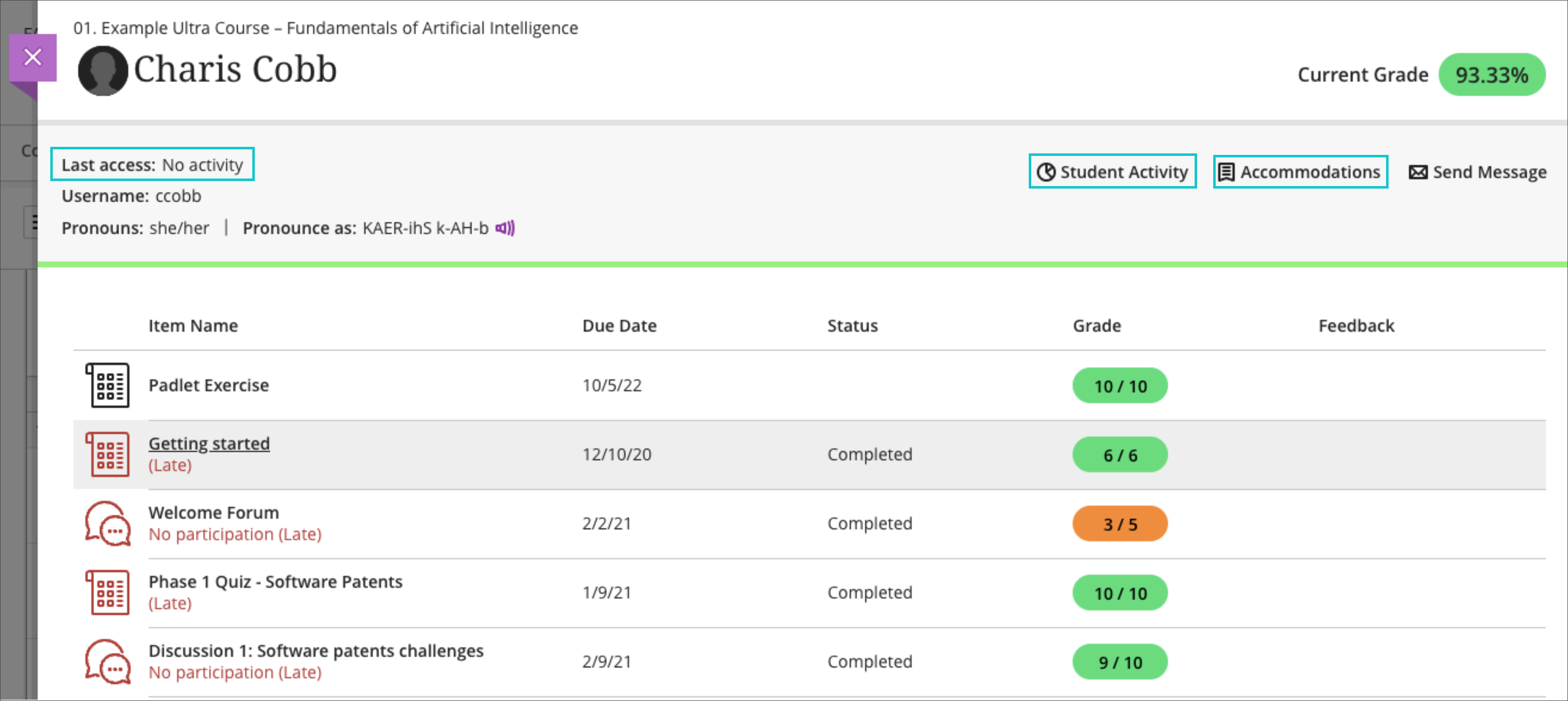Close the student grades panel
The height and width of the screenshot is (701, 1568).
tap(32, 57)
